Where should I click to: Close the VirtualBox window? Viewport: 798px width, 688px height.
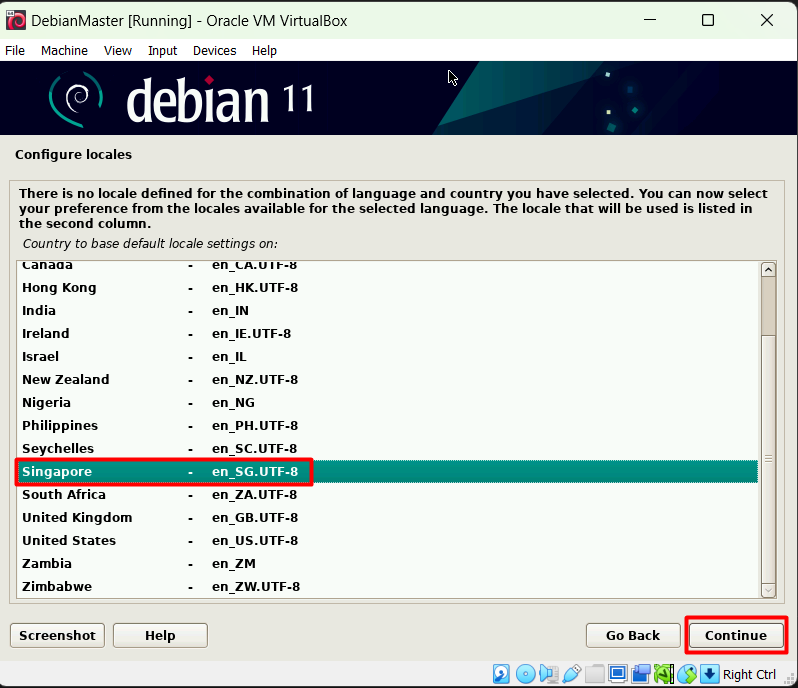[767, 20]
